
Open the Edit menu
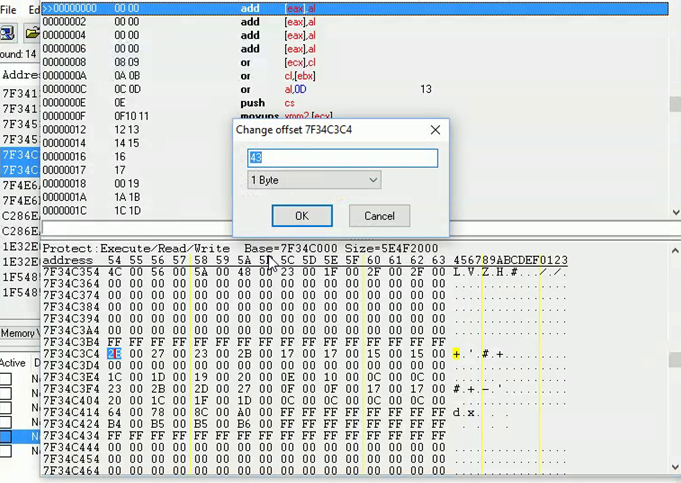point(34,9)
